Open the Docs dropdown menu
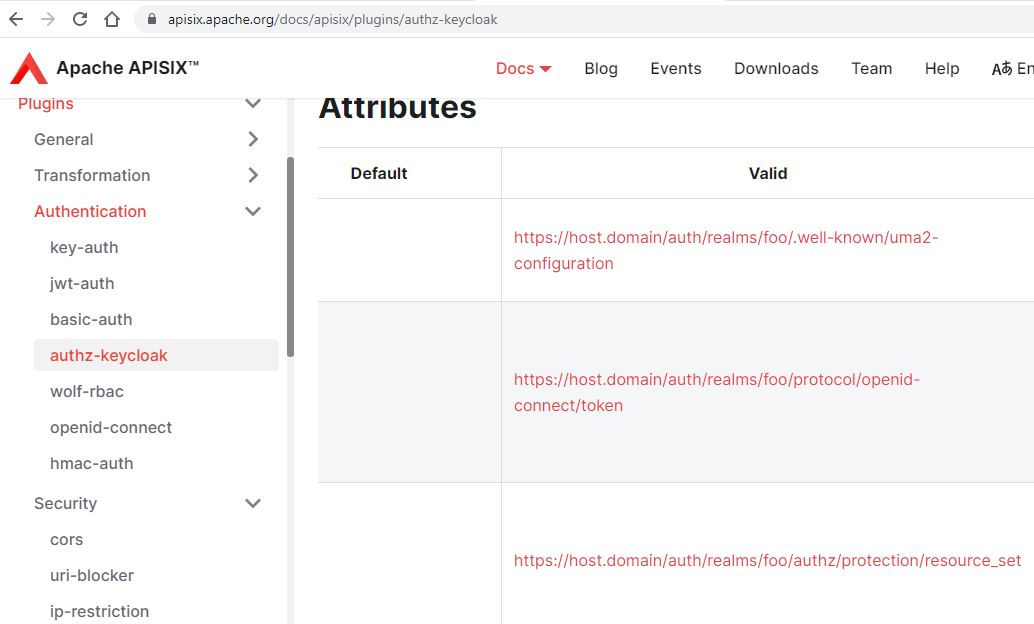The image size is (1034, 624). pyautogui.click(x=523, y=69)
